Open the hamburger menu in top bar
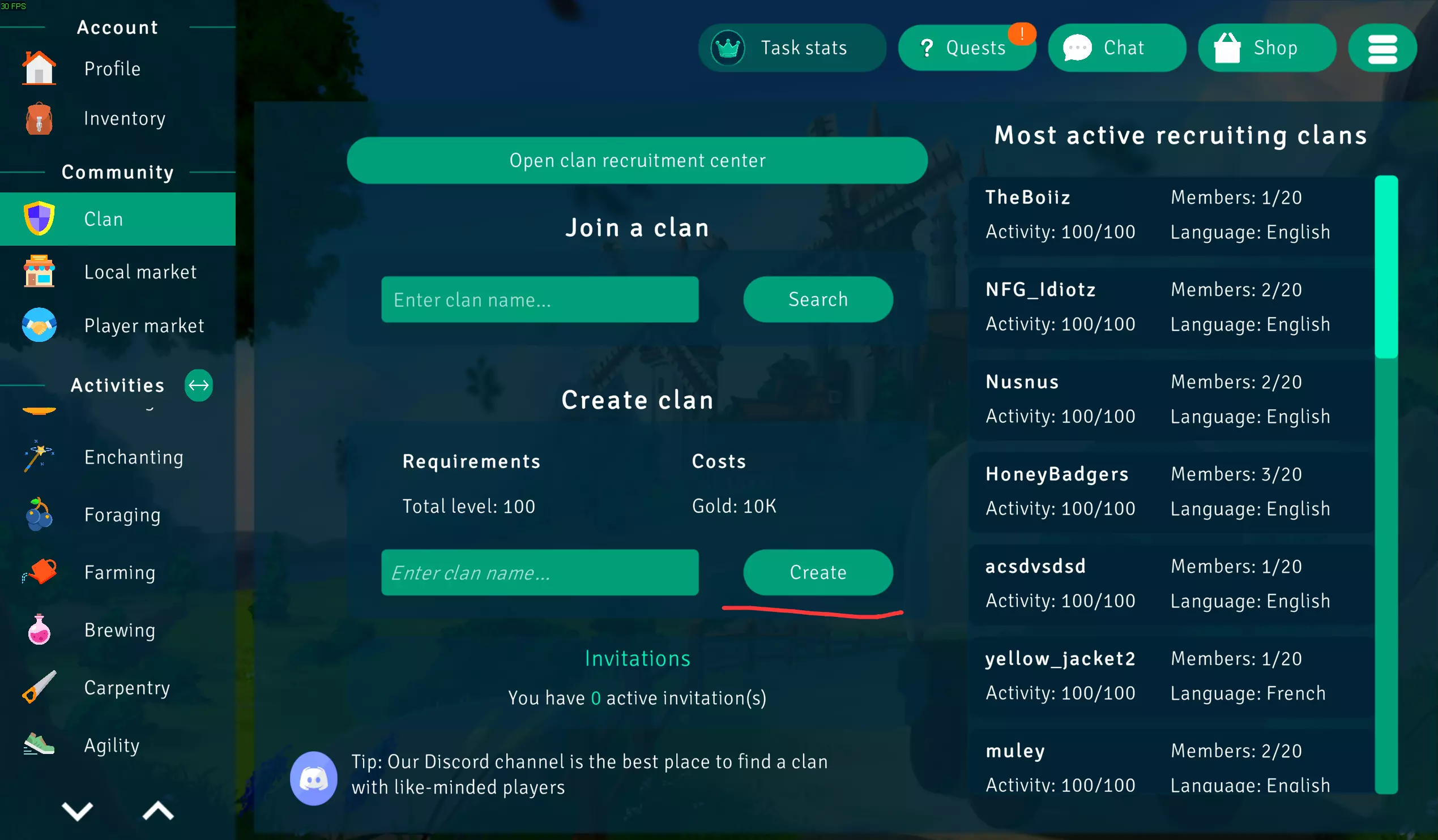This screenshot has width=1438, height=840. pyautogui.click(x=1381, y=49)
